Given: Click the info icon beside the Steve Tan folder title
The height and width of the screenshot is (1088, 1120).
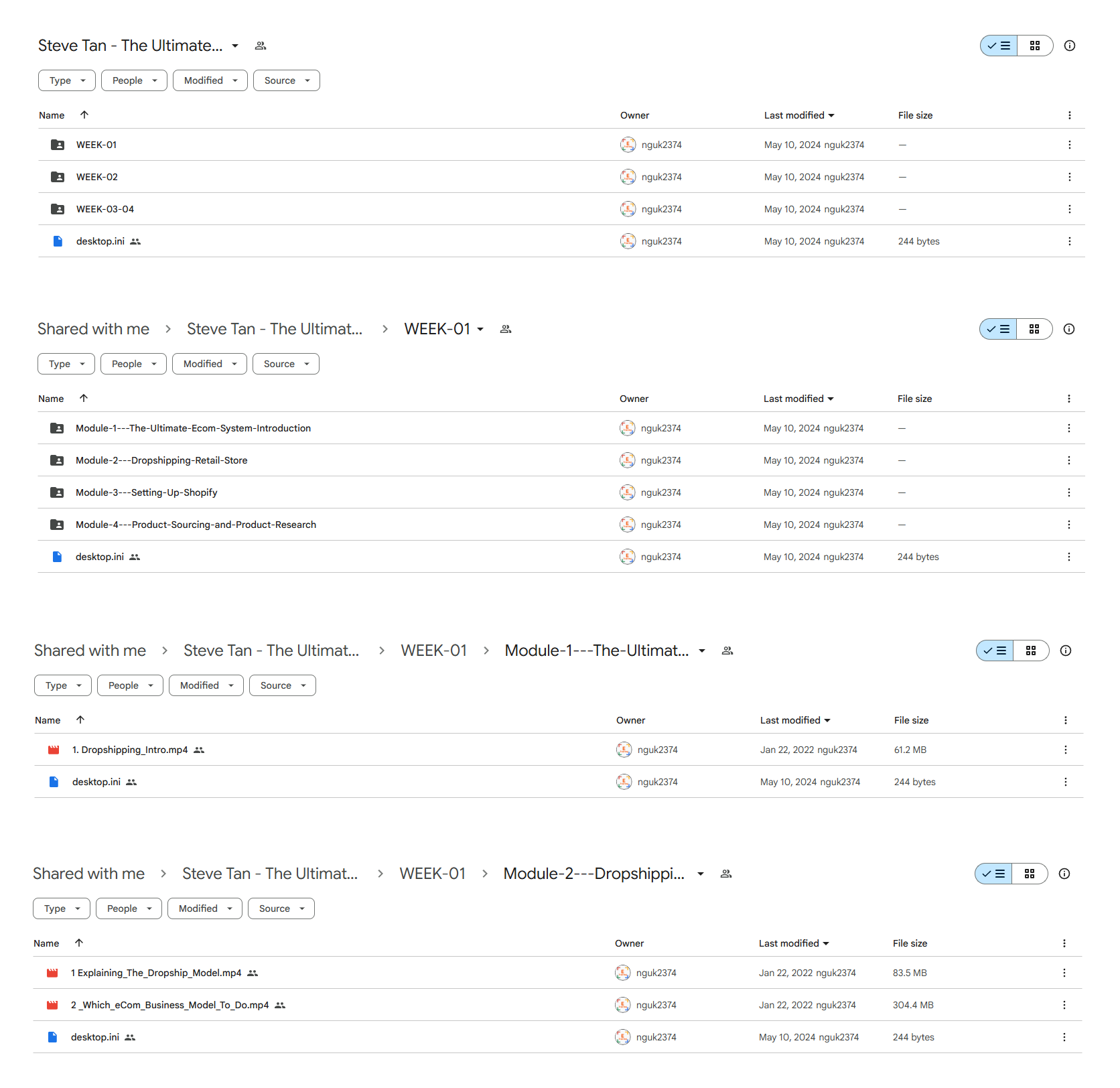Looking at the screenshot, I should [1070, 46].
